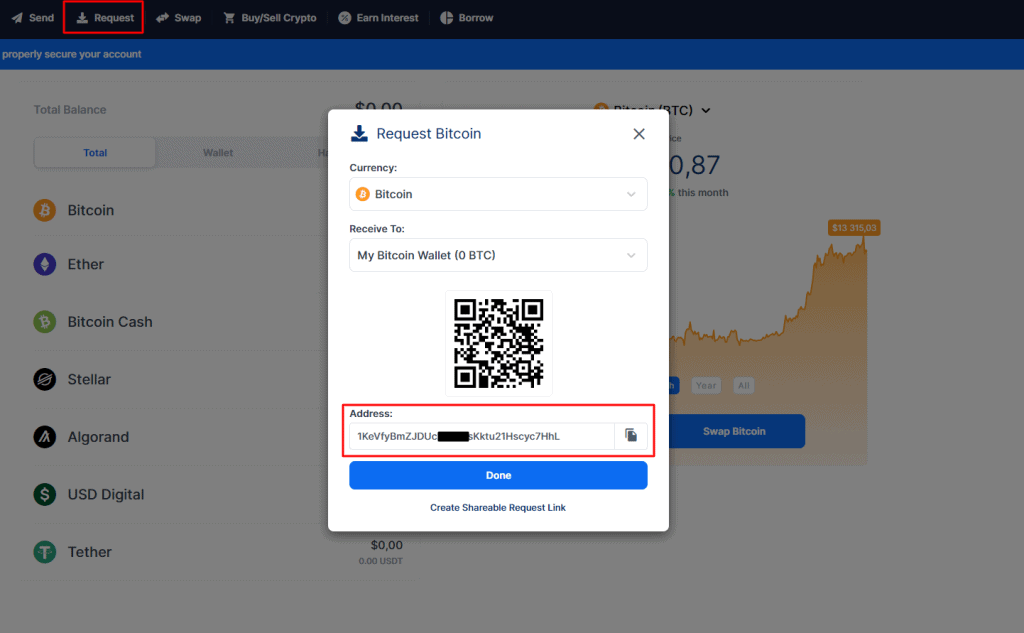Click the Bitcoin Cash coin icon
This screenshot has height=633, width=1024.
[44, 322]
